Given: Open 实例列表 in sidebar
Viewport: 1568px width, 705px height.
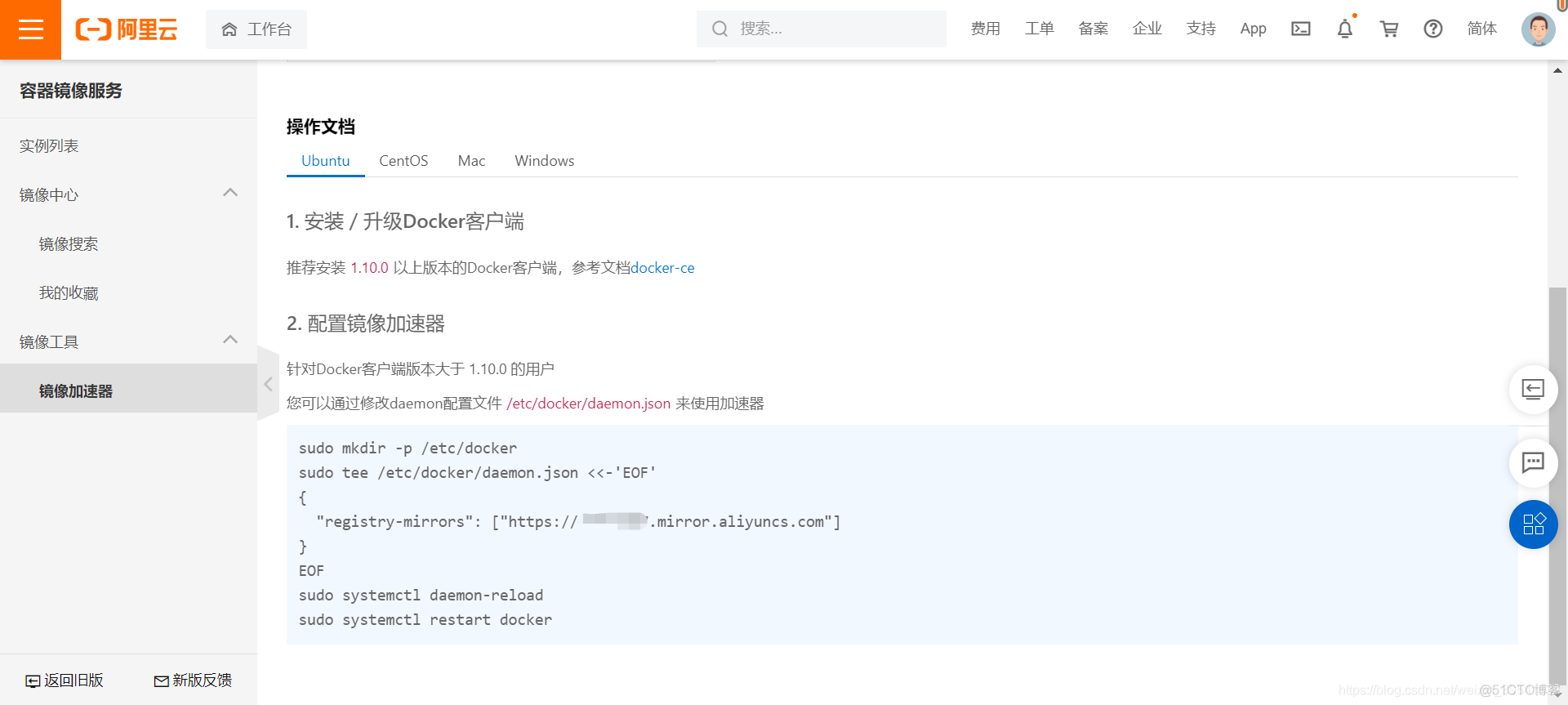Looking at the screenshot, I should (x=49, y=146).
